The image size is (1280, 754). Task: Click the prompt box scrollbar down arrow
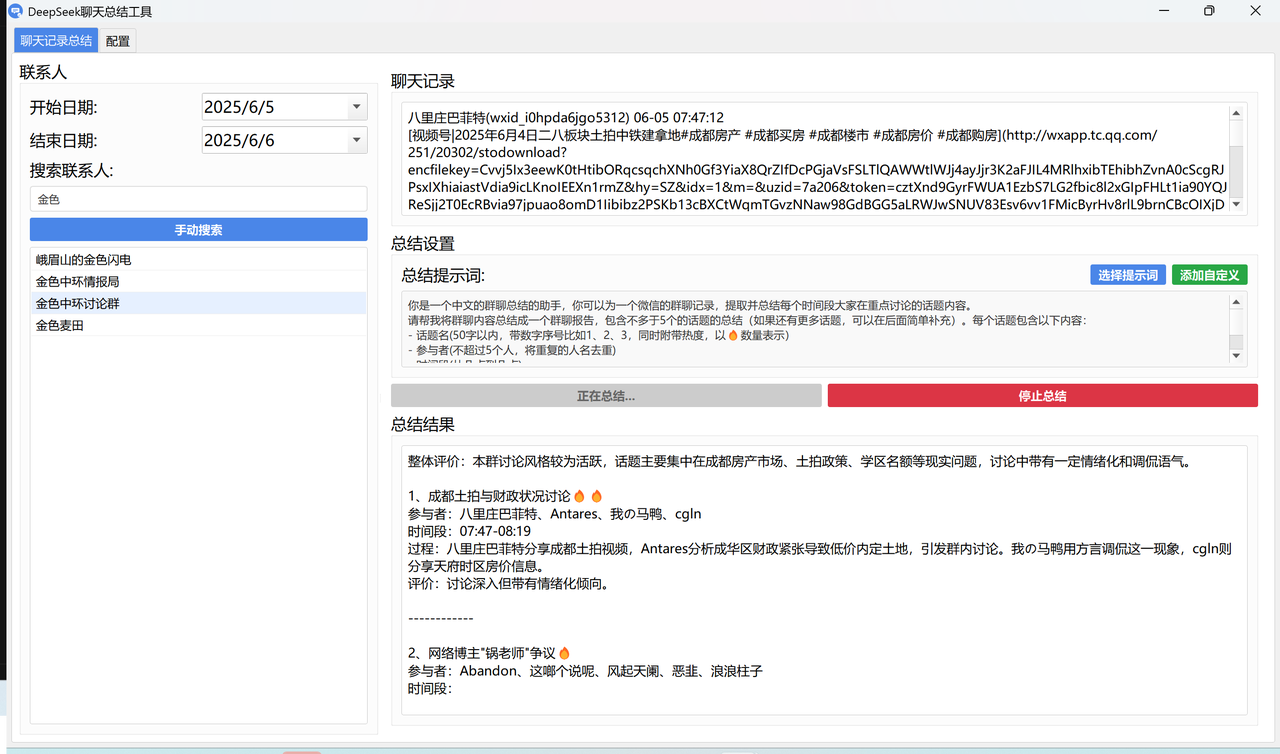pos(1236,356)
